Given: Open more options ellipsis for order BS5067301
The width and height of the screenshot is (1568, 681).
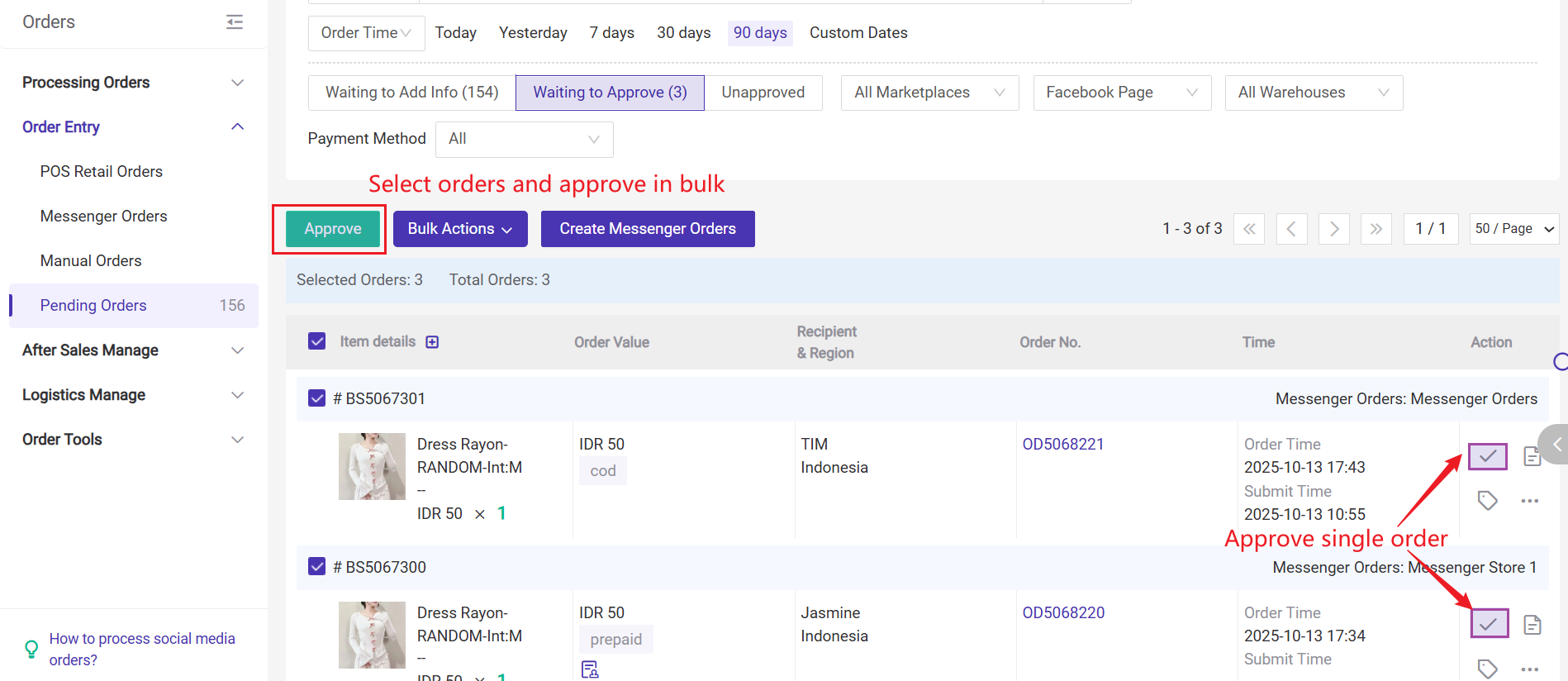Looking at the screenshot, I should [x=1529, y=501].
